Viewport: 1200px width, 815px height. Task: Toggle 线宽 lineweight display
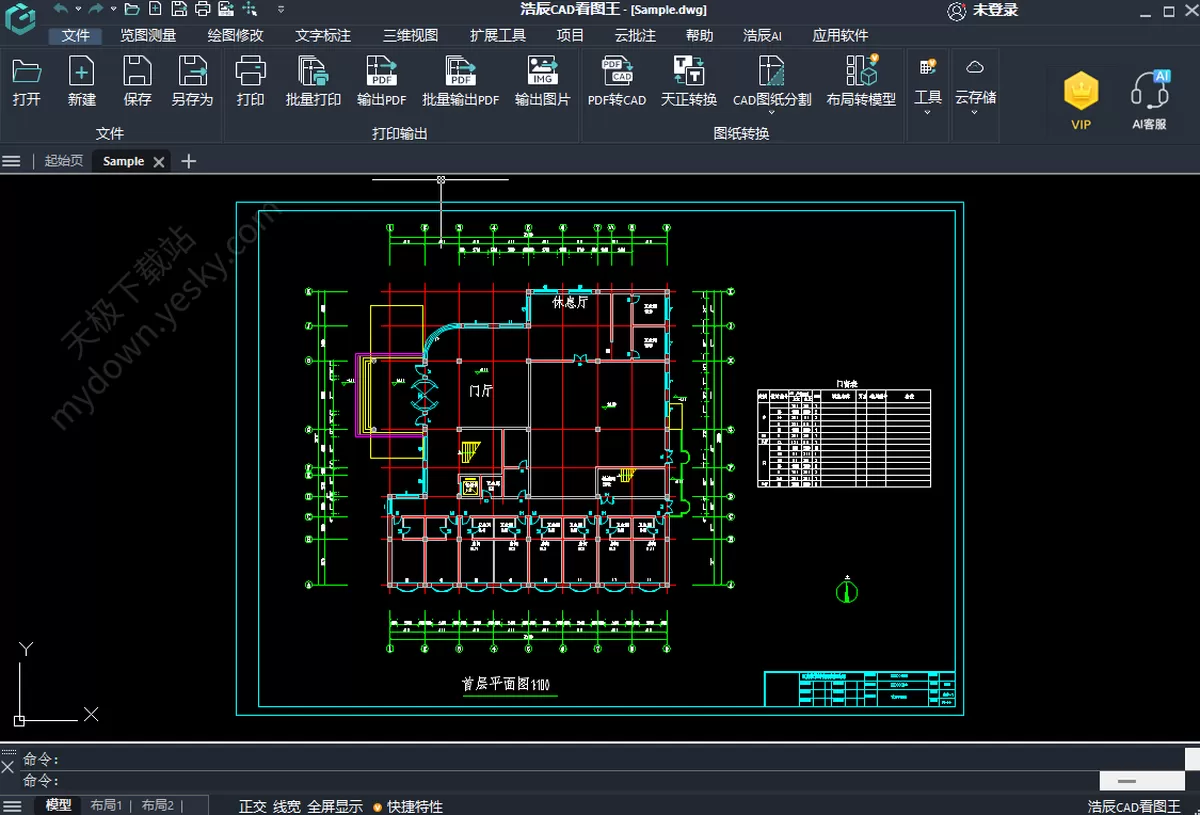tap(287, 806)
